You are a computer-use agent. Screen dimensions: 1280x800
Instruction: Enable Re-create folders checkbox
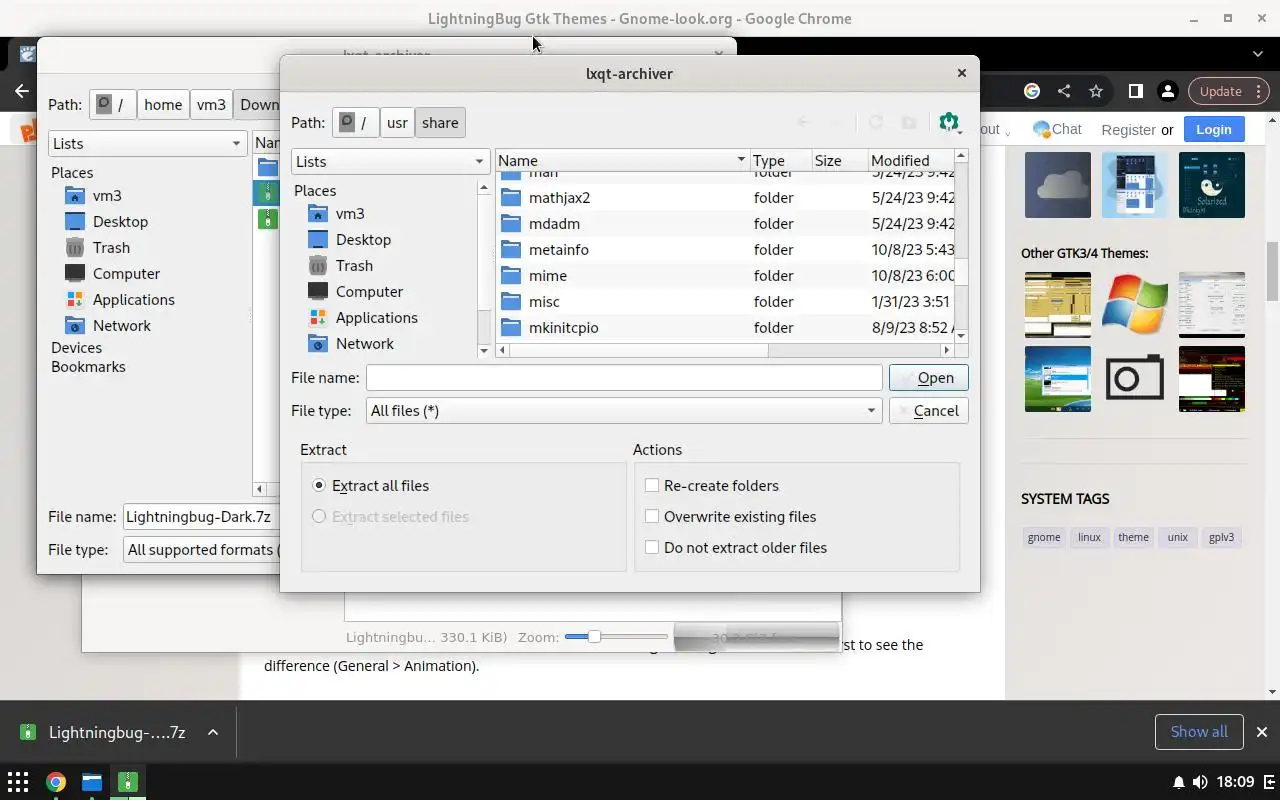(x=652, y=486)
